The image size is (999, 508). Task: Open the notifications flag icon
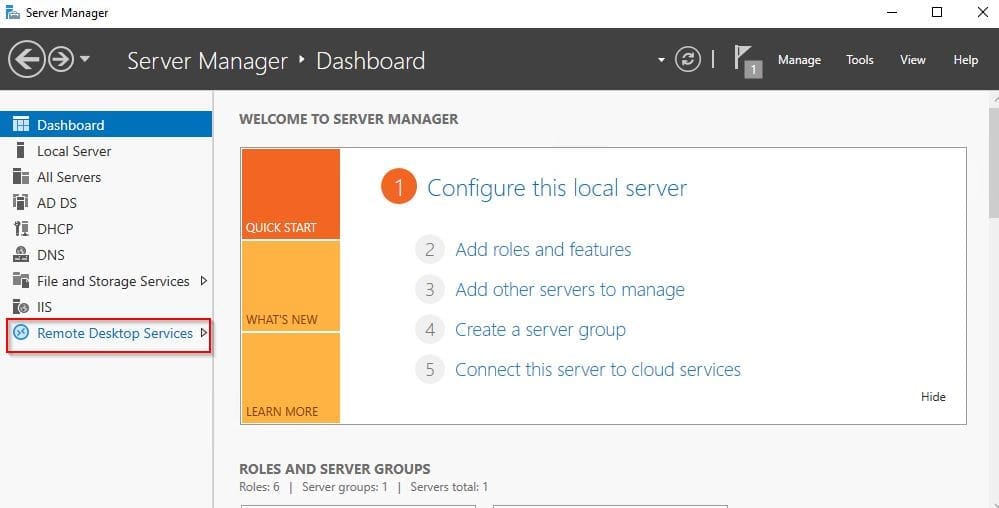pyautogui.click(x=746, y=60)
